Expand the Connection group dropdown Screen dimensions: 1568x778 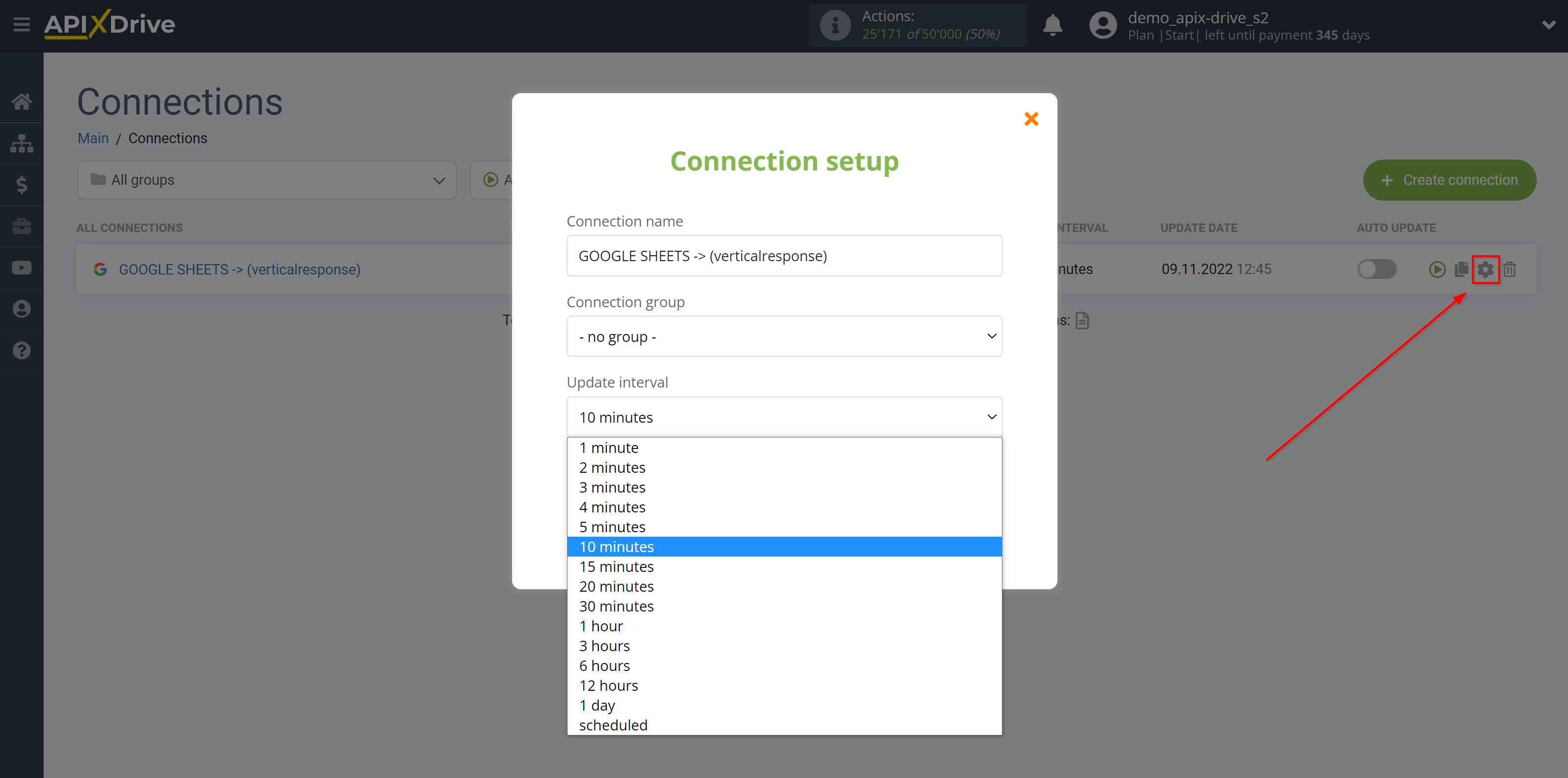[784, 336]
